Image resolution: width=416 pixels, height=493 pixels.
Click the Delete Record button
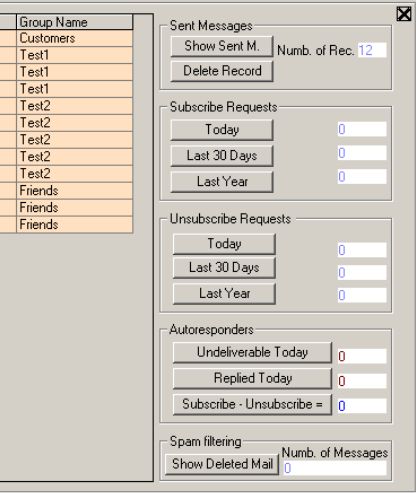click(x=222, y=71)
